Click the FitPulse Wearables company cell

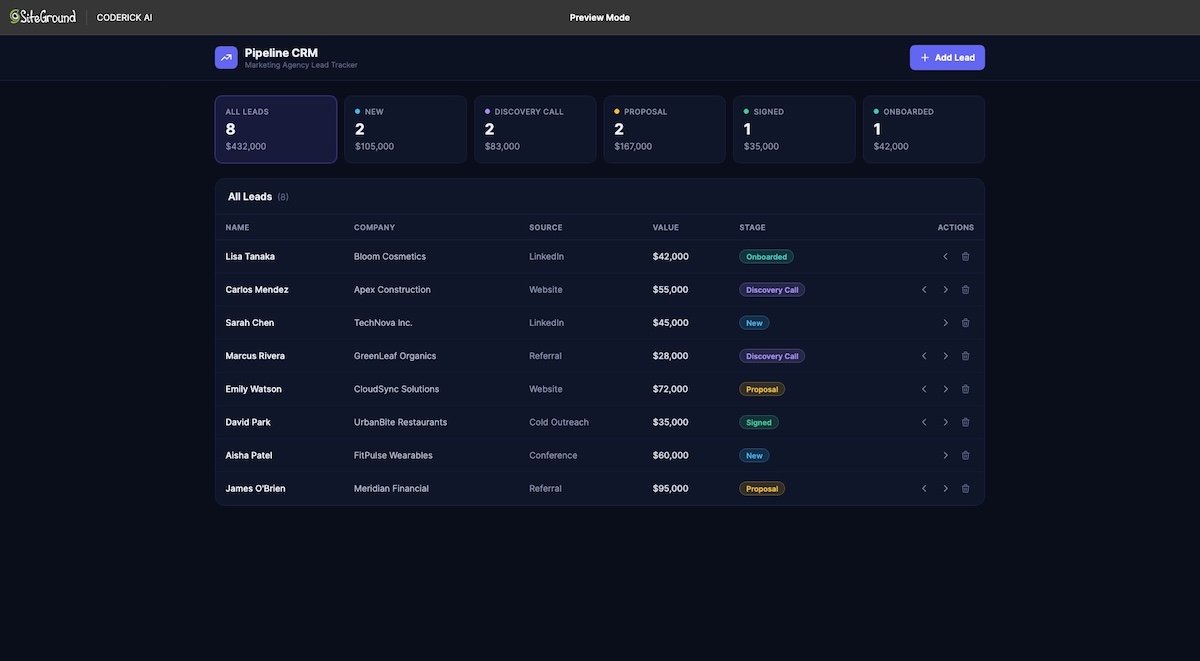click(393, 455)
